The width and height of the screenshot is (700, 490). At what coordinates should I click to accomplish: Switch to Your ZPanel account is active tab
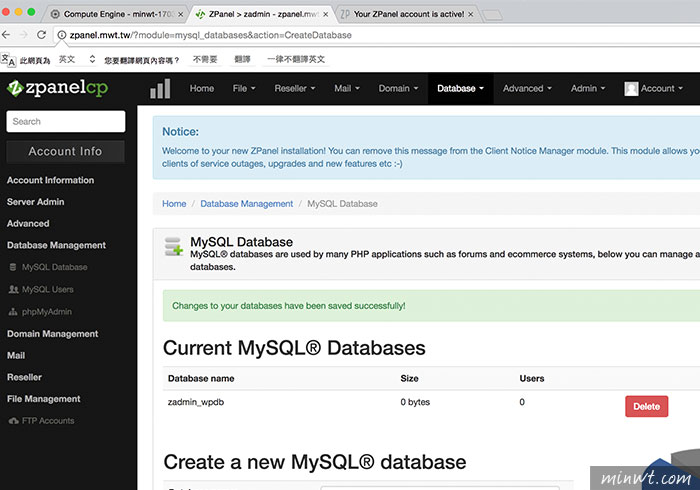408,14
